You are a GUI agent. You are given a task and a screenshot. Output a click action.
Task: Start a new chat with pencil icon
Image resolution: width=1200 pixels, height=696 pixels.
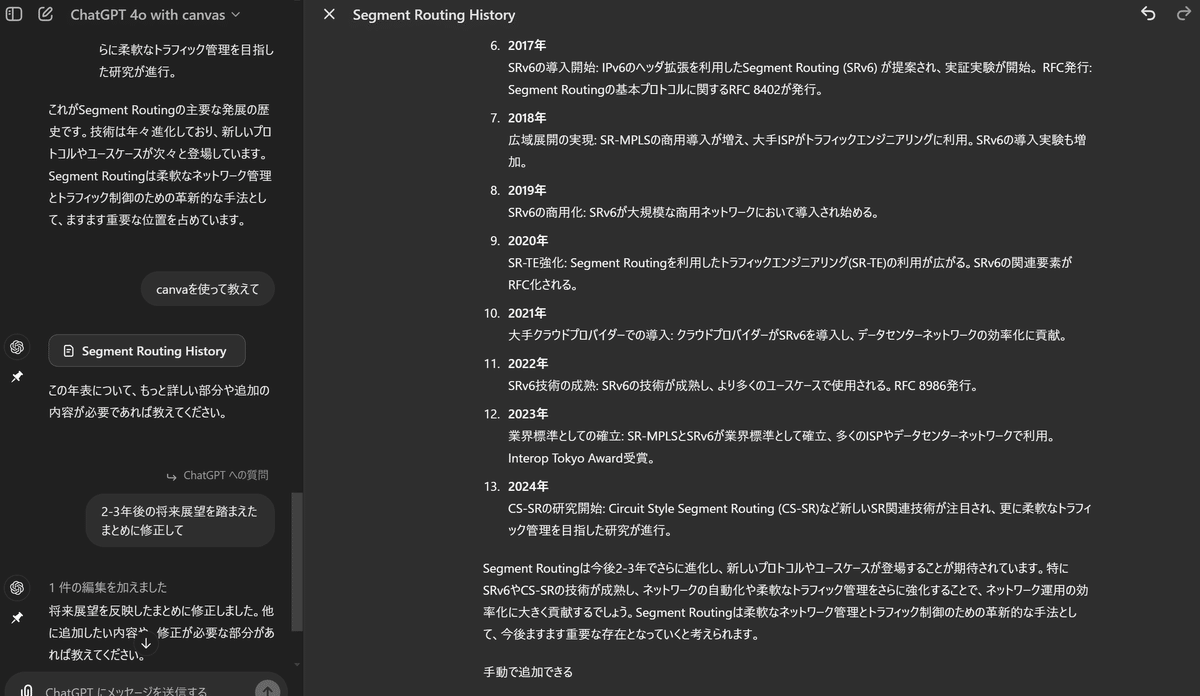pyautogui.click(x=46, y=15)
